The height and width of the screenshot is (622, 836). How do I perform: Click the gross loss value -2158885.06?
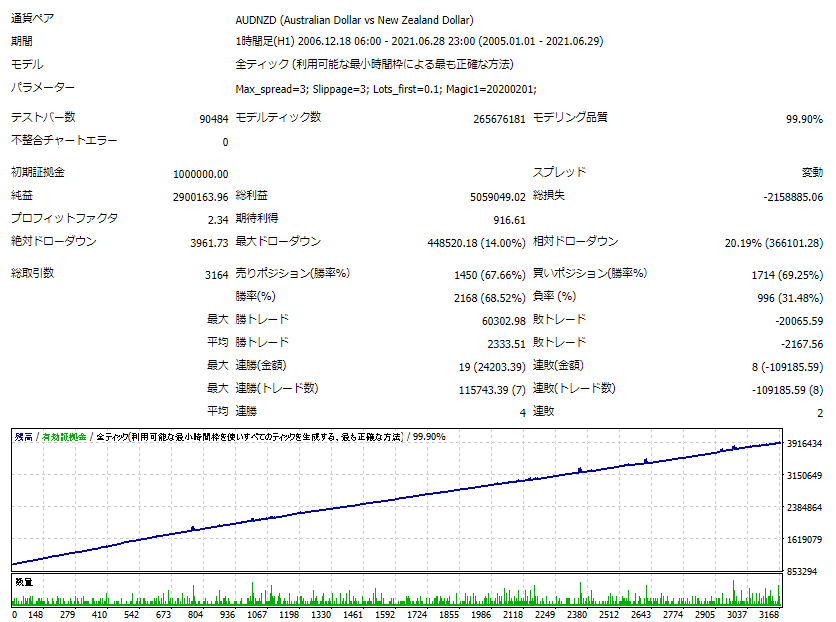[793, 197]
